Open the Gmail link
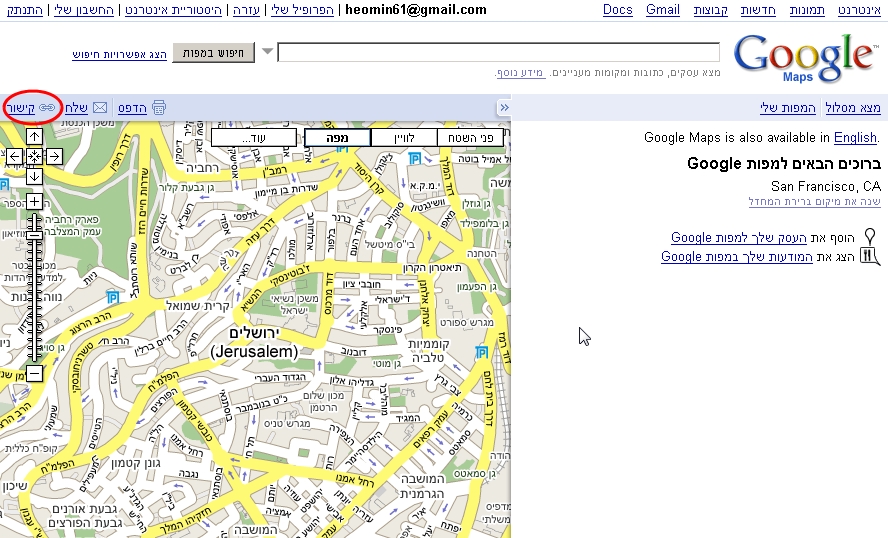888x538 pixels. point(663,10)
